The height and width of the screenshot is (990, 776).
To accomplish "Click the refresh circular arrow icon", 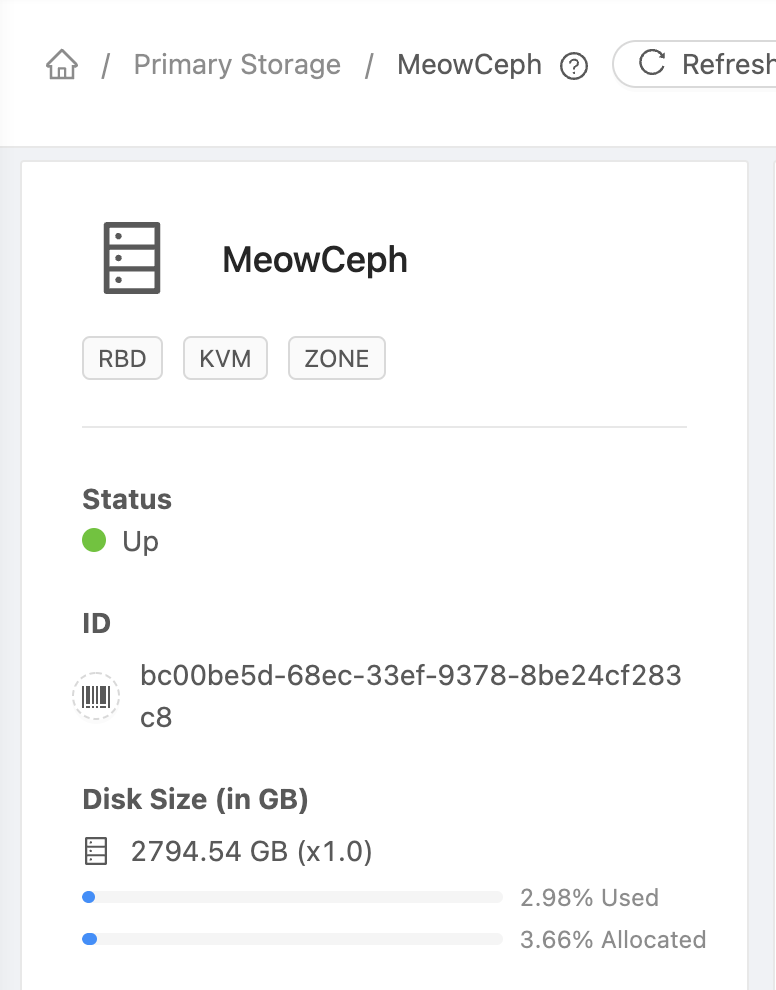I will pyautogui.click(x=652, y=63).
